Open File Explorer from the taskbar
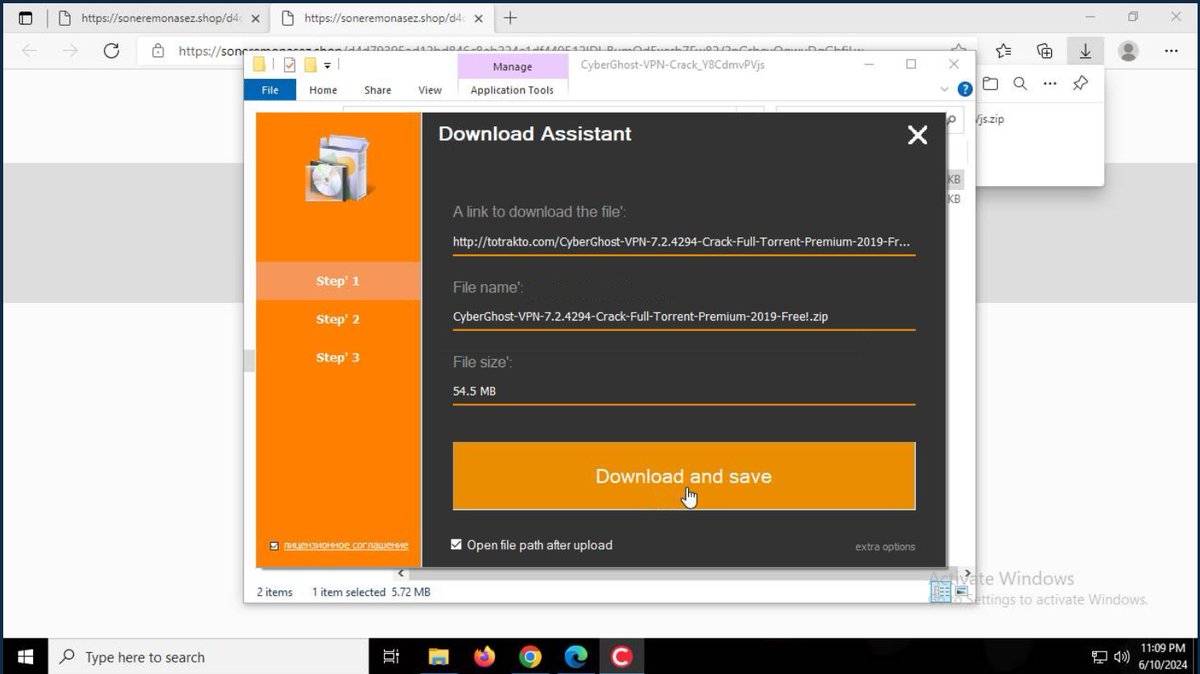This screenshot has height=674, width=1200. pos(438,657)
